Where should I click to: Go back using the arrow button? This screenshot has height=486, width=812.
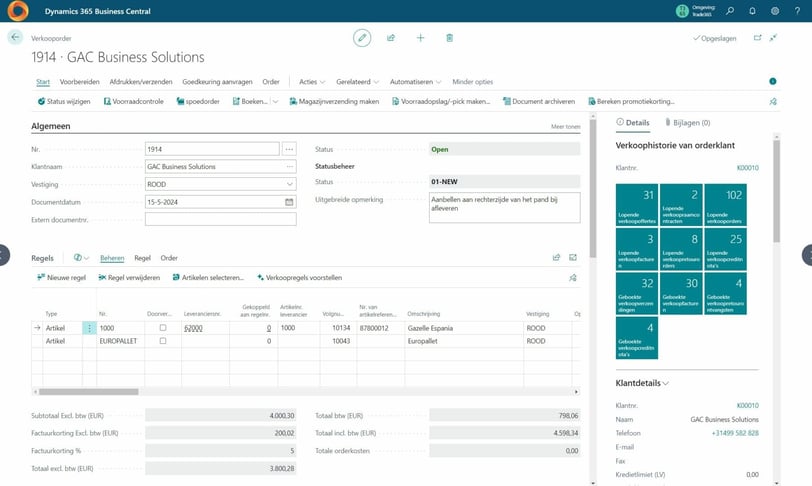15,37
